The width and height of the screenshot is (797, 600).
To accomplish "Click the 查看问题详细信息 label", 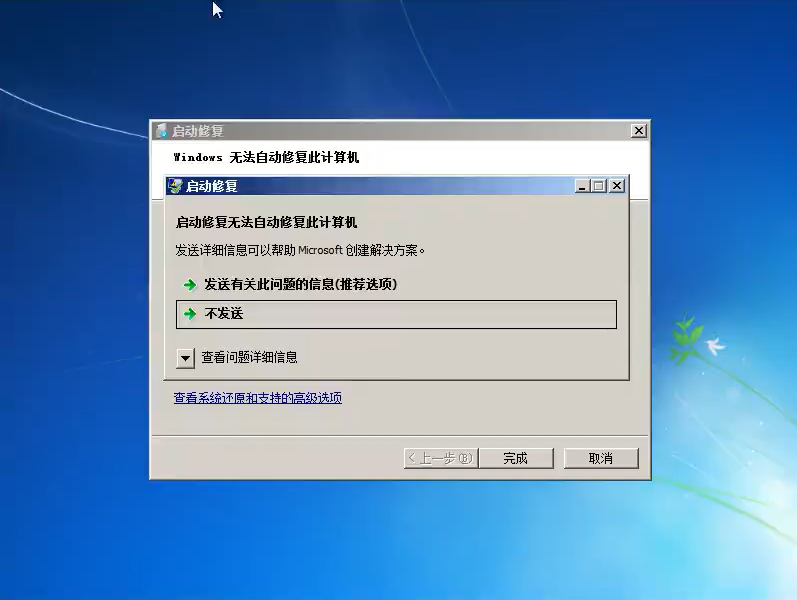I will point(249,357).
